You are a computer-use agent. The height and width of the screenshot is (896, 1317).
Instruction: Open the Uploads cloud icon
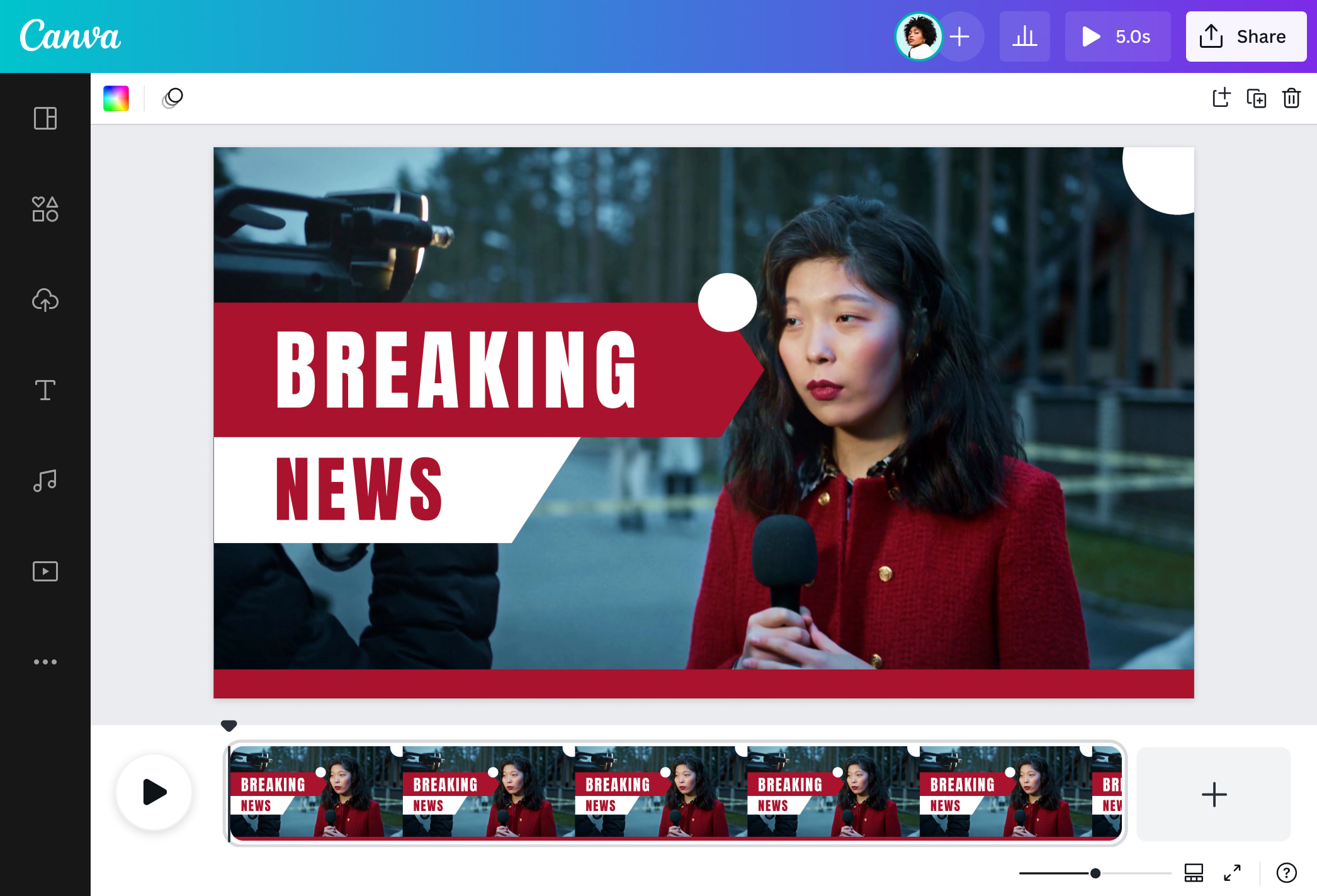click(x=45, y=300)
